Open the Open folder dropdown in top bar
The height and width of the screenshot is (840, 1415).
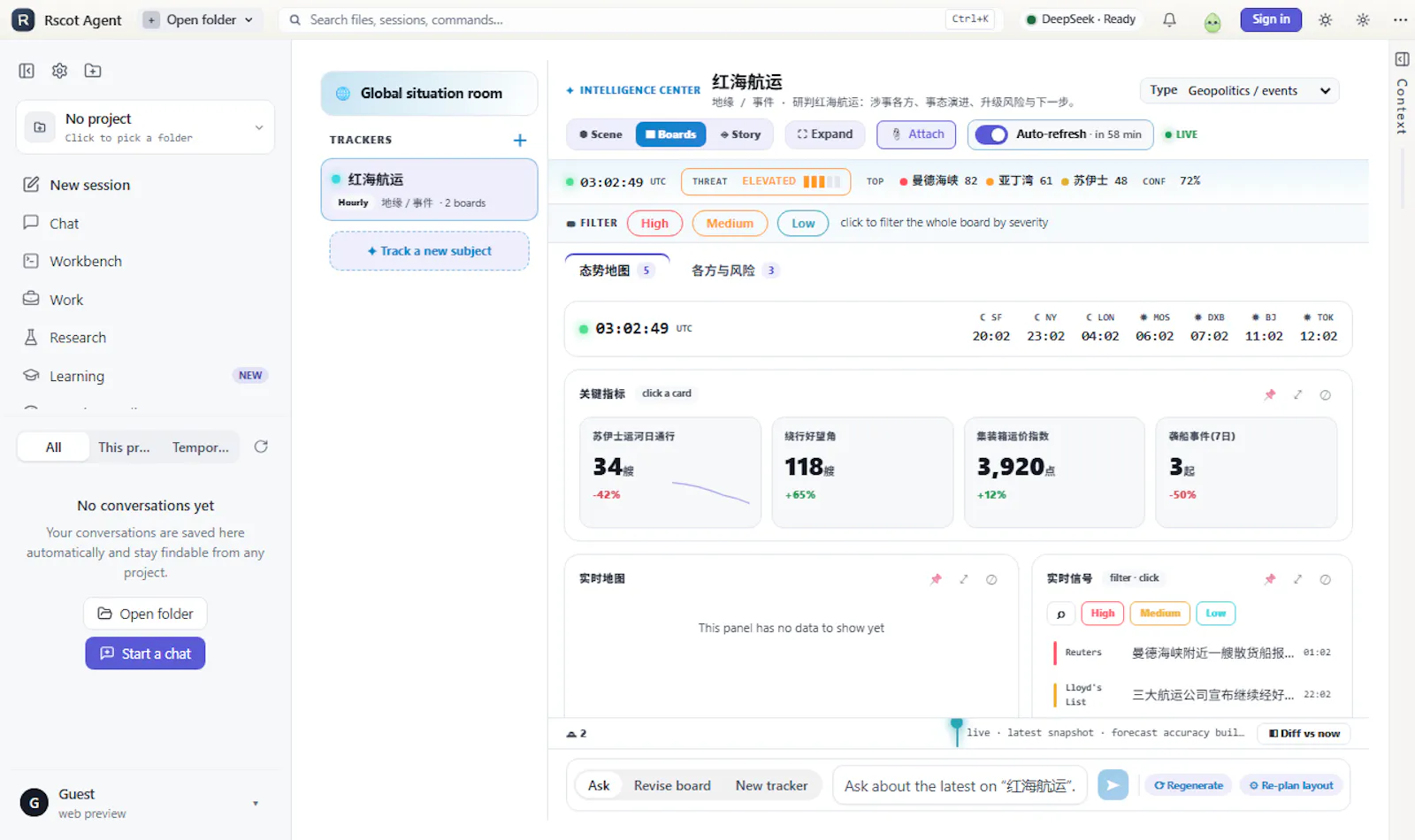[201, 19]
